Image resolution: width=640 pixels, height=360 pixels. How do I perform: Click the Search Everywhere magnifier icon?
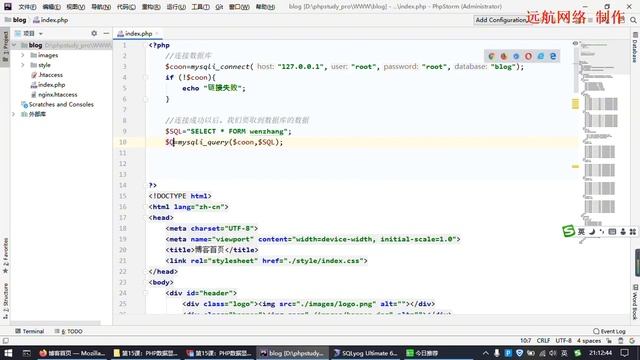pyautogui.click(x=633, y=20)
